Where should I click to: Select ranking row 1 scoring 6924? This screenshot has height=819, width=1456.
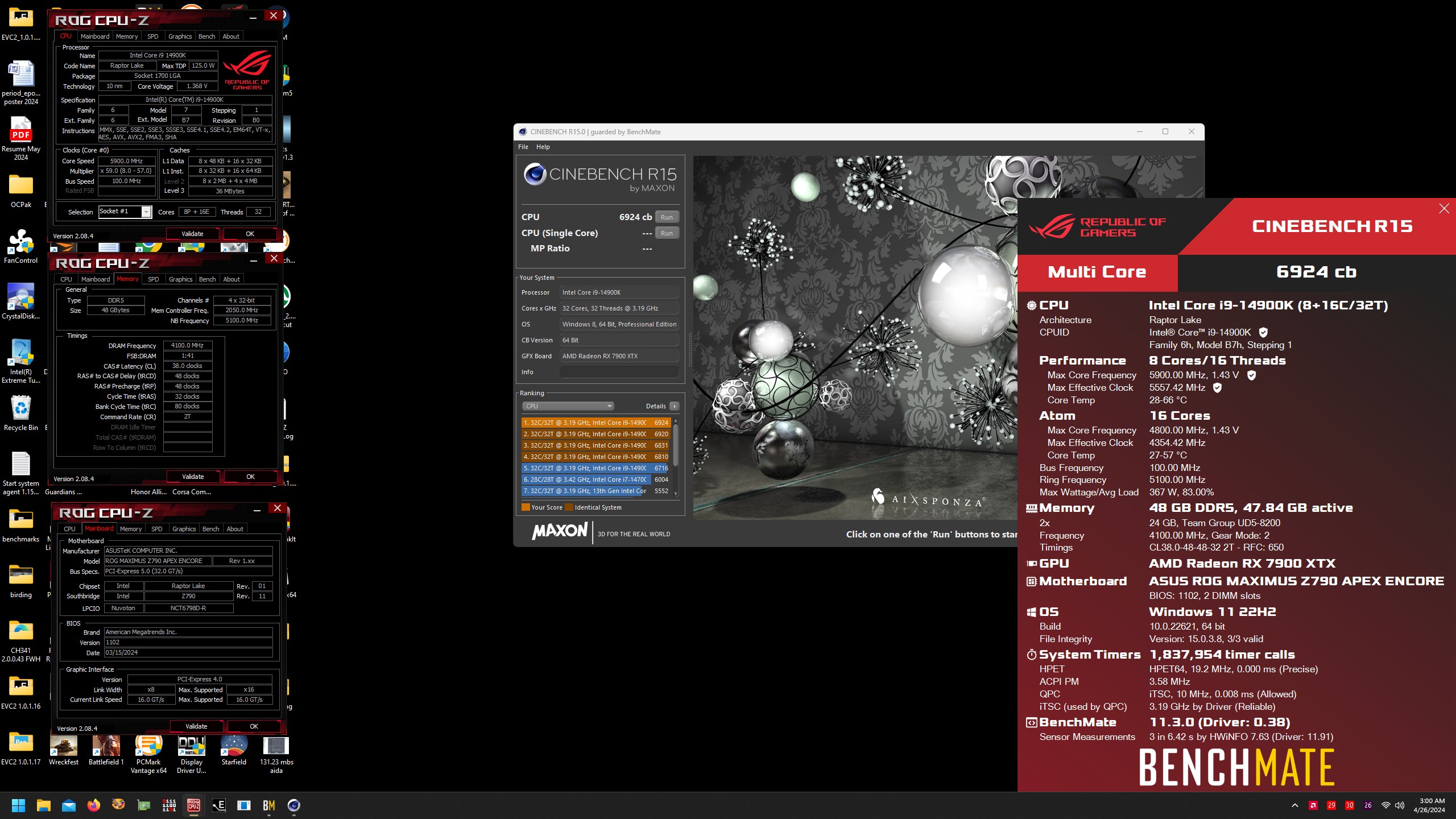click(x=595, y=423)
